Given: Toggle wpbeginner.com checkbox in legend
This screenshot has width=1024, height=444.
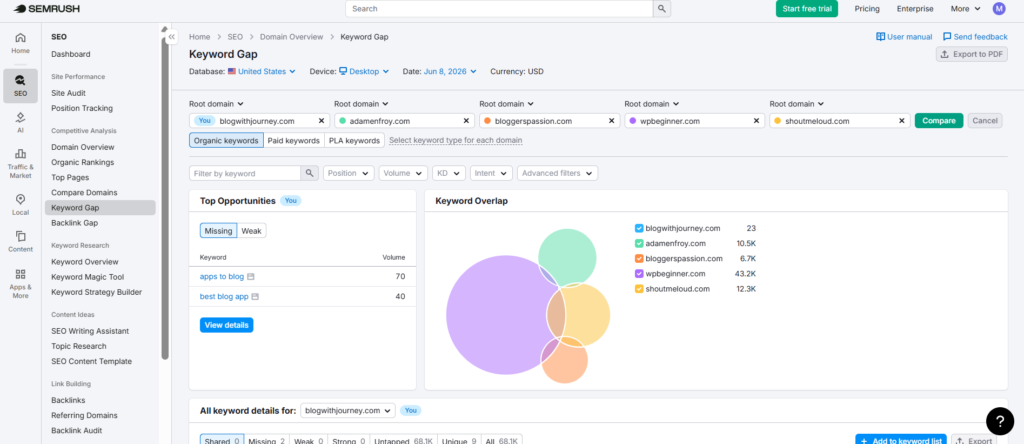Looking at the screenshot, I should coord(639,274).
